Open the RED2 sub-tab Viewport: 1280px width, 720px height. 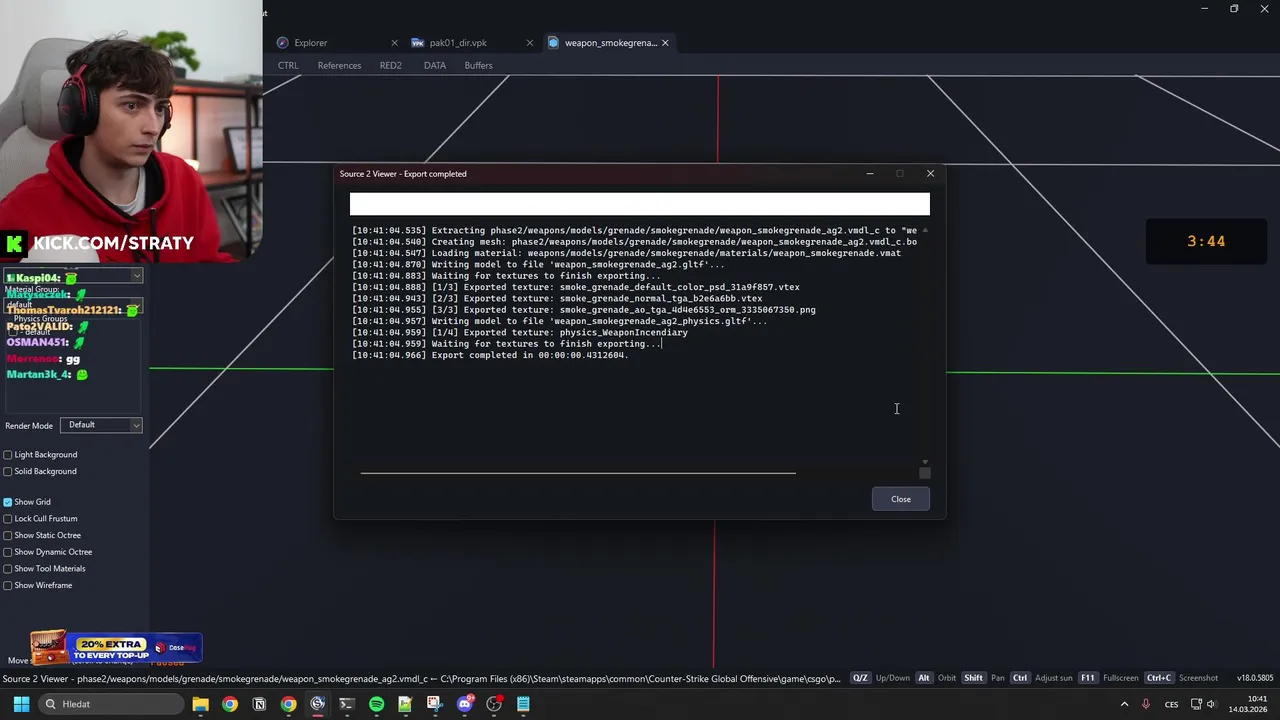390,65
